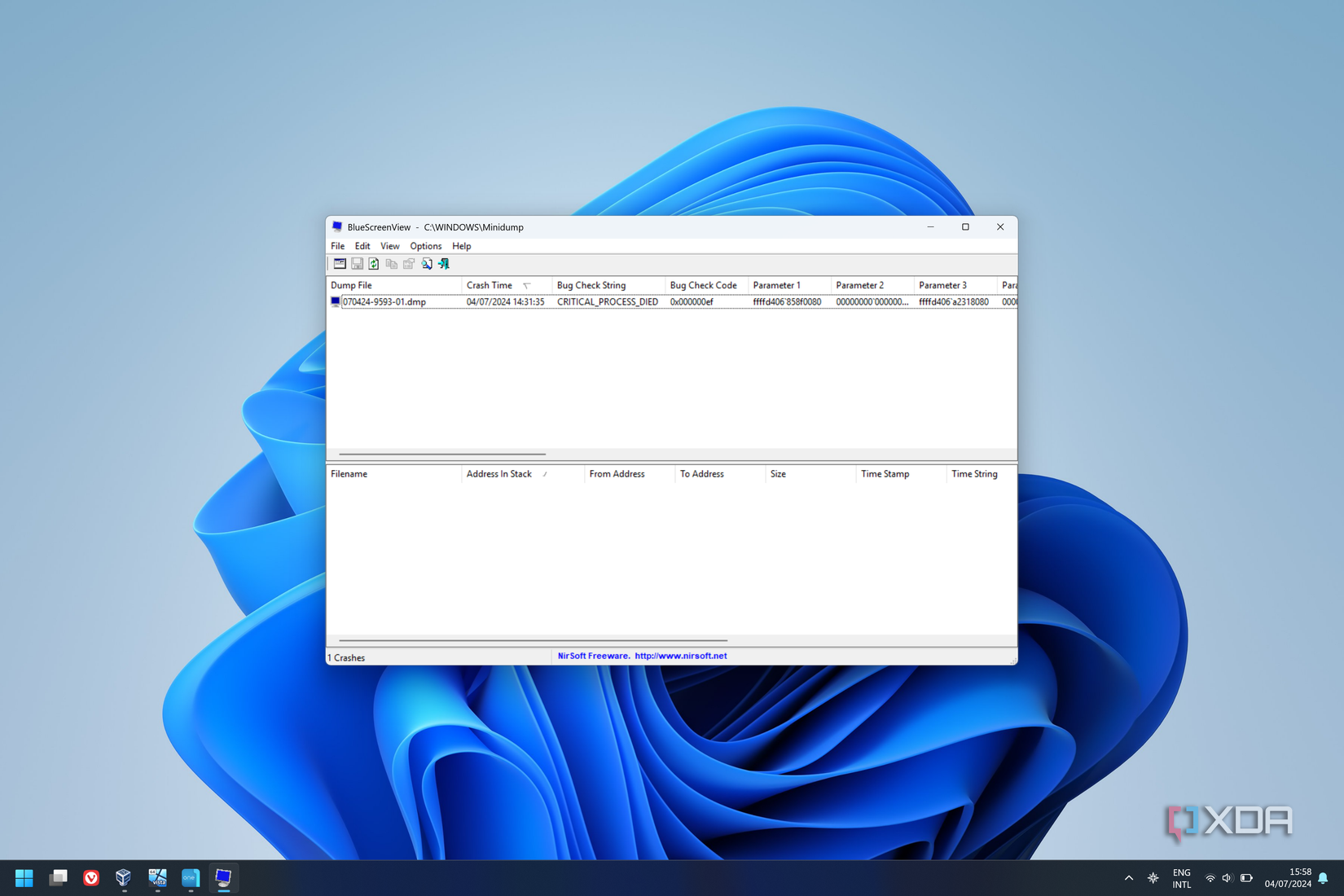
Task: Refresh the crash list via toolbar icon
Action: click(374, 264)
